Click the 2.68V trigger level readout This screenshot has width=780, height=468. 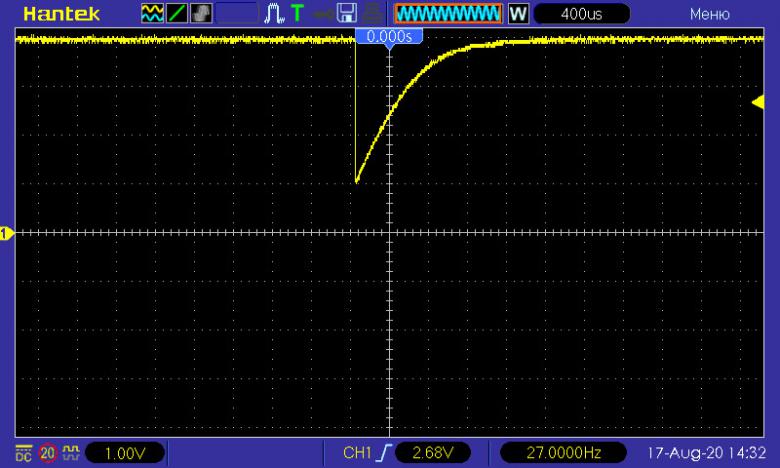(x=433, y=453)
